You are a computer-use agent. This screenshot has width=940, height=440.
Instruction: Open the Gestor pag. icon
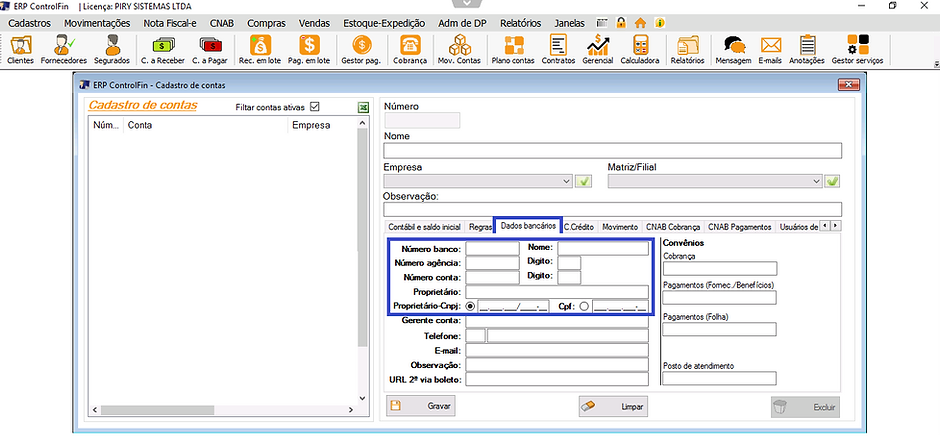pyautogui.click(x=361, y=50)
